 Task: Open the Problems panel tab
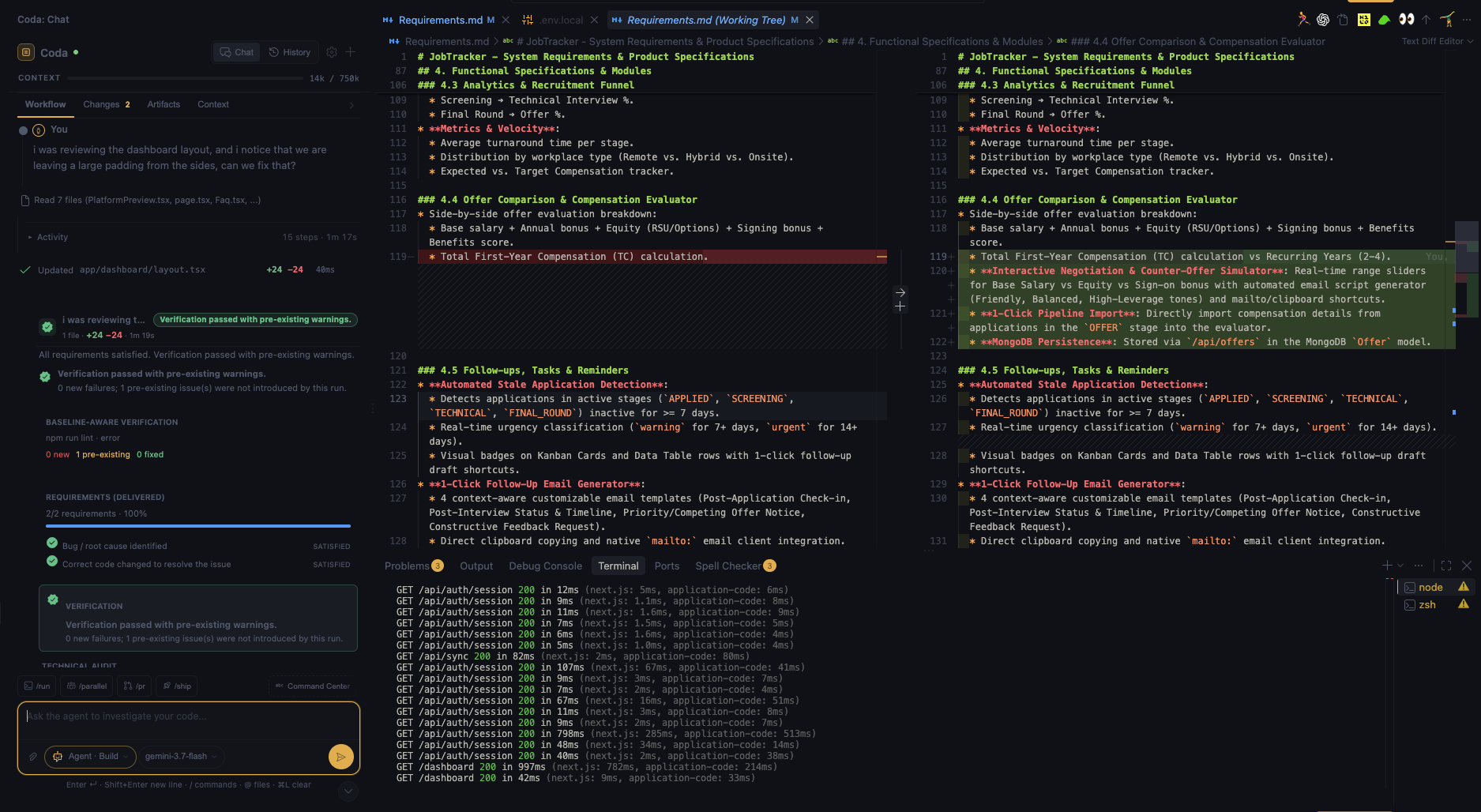click(414, 566)
